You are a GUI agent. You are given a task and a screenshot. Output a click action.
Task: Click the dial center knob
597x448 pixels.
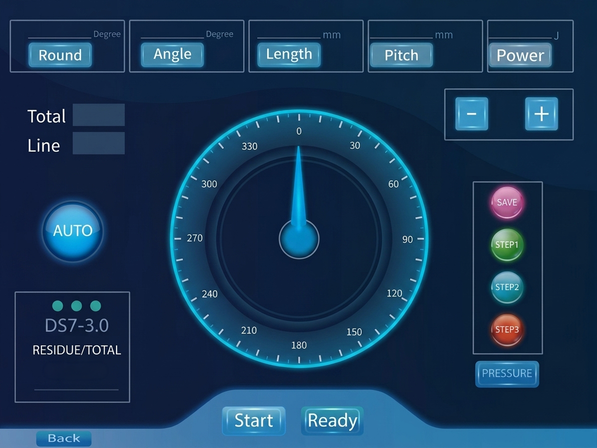click(x=299, y=239)
